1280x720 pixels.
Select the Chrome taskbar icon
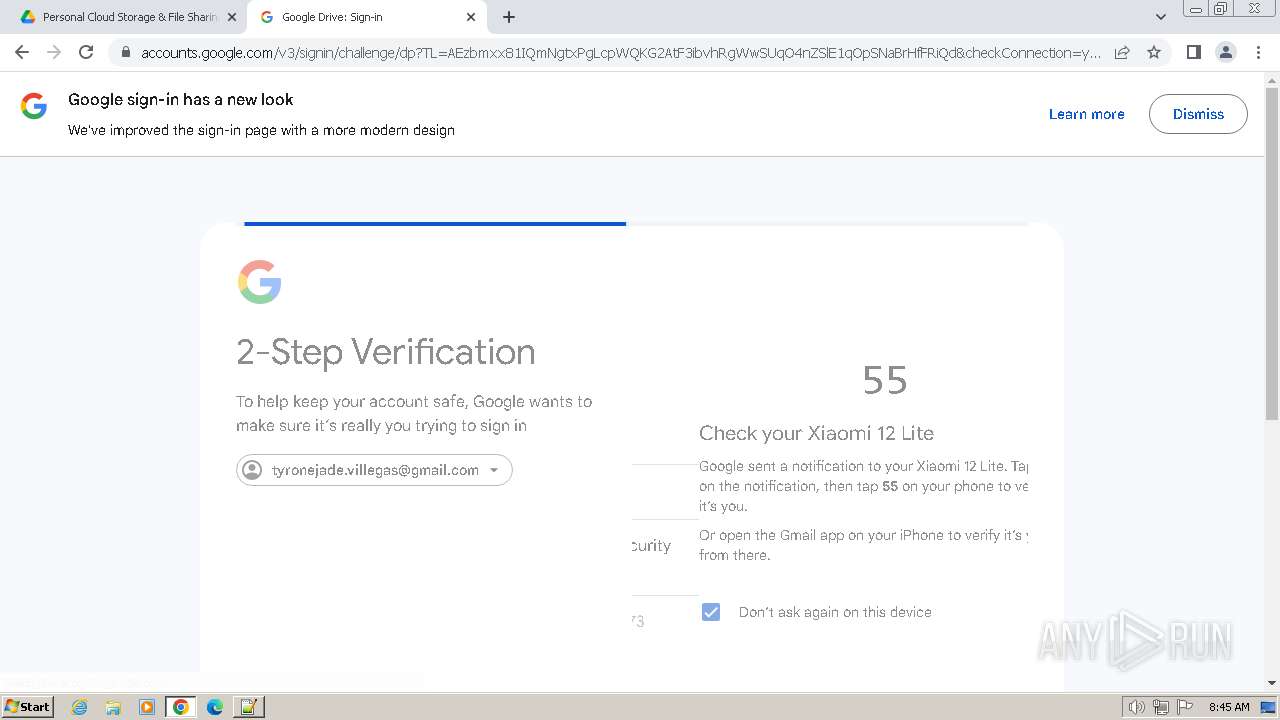click(181, 707)
